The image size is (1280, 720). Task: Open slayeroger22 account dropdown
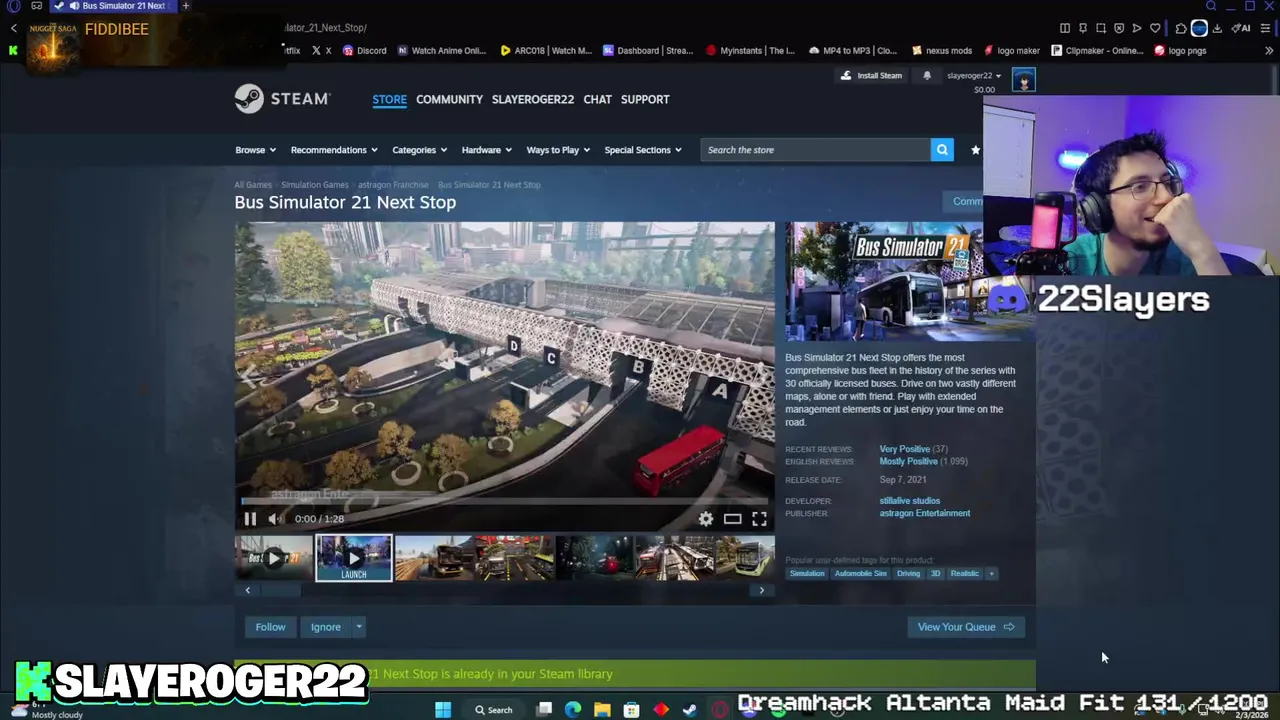tap(974, 76)
